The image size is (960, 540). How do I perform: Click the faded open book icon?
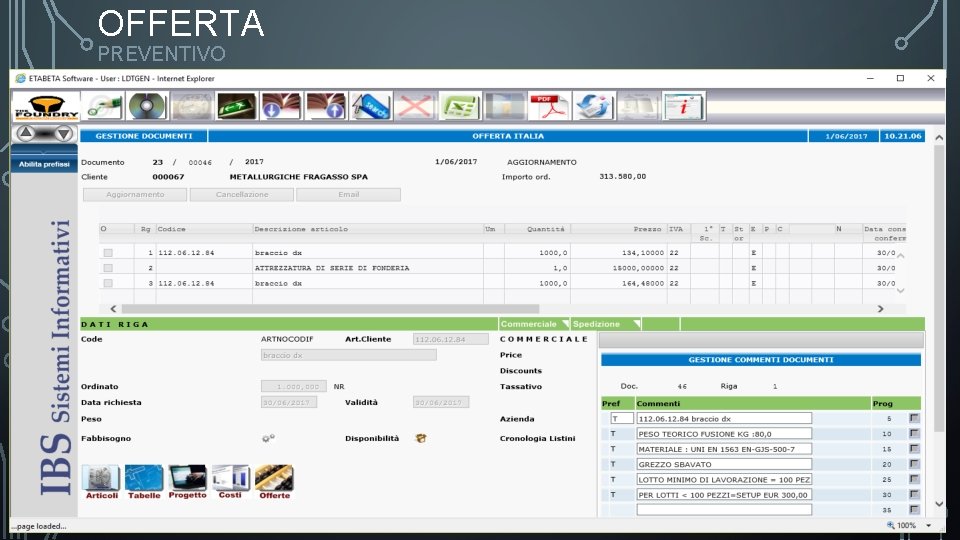click(639, 107)
